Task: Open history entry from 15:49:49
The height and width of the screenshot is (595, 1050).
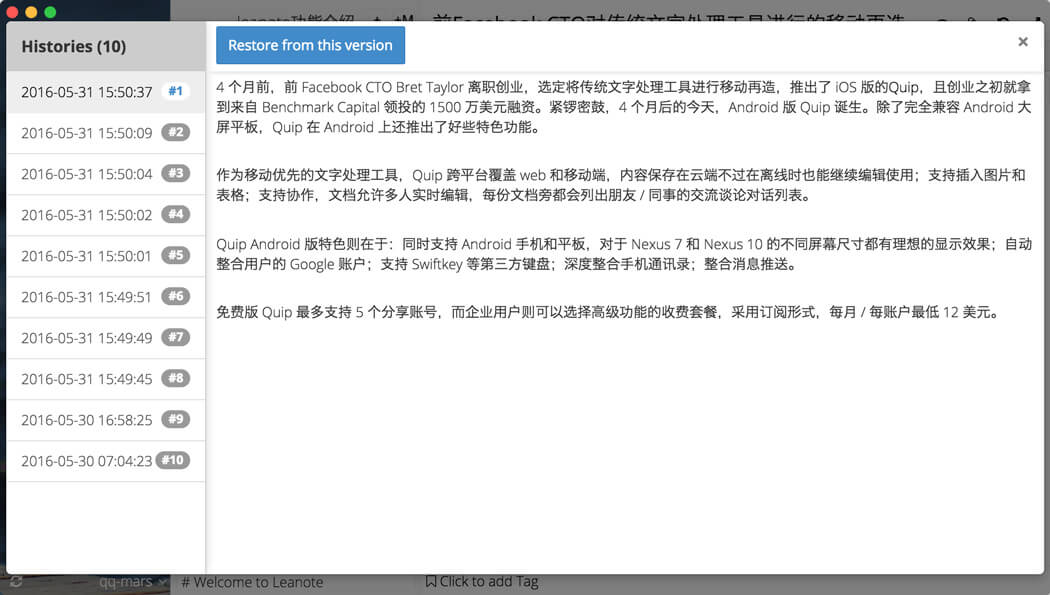Action: [87, 338]
